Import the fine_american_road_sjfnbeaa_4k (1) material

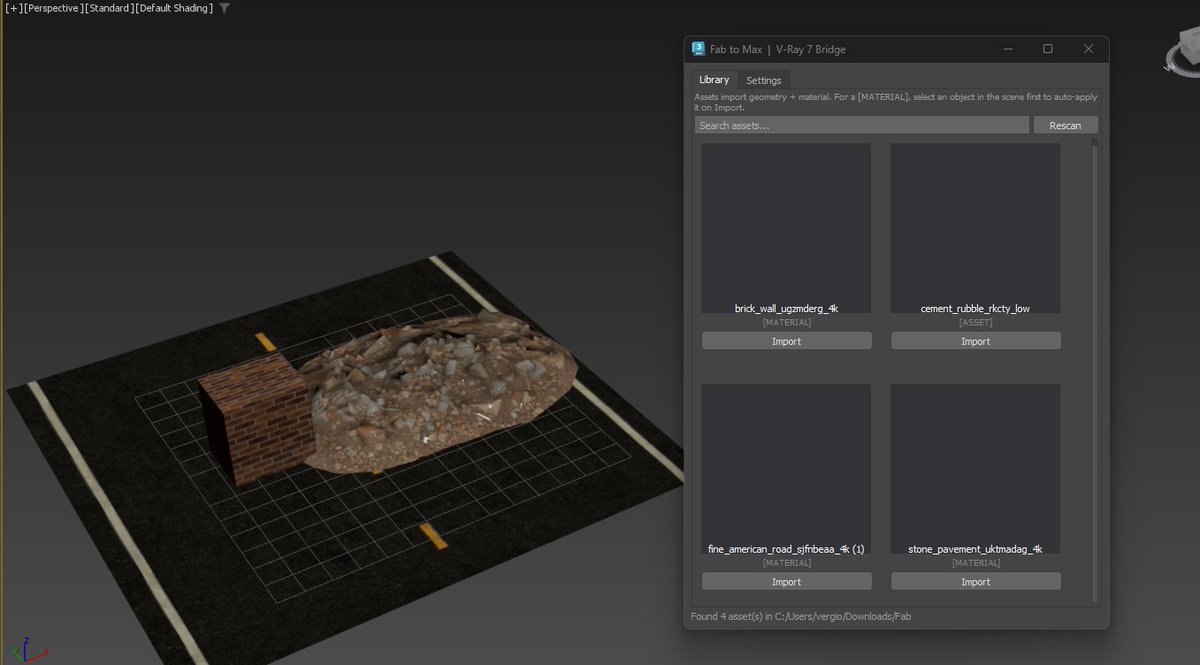point(786,581)
